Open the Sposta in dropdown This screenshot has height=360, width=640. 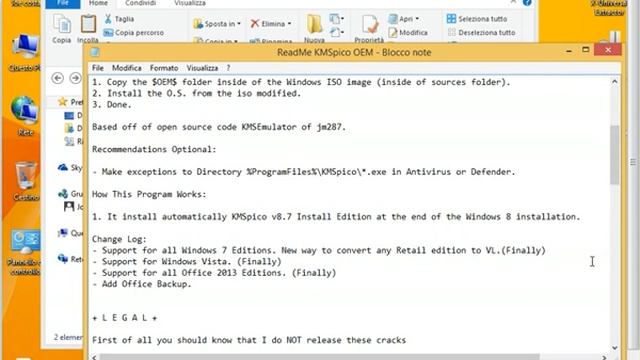[217, 24]
